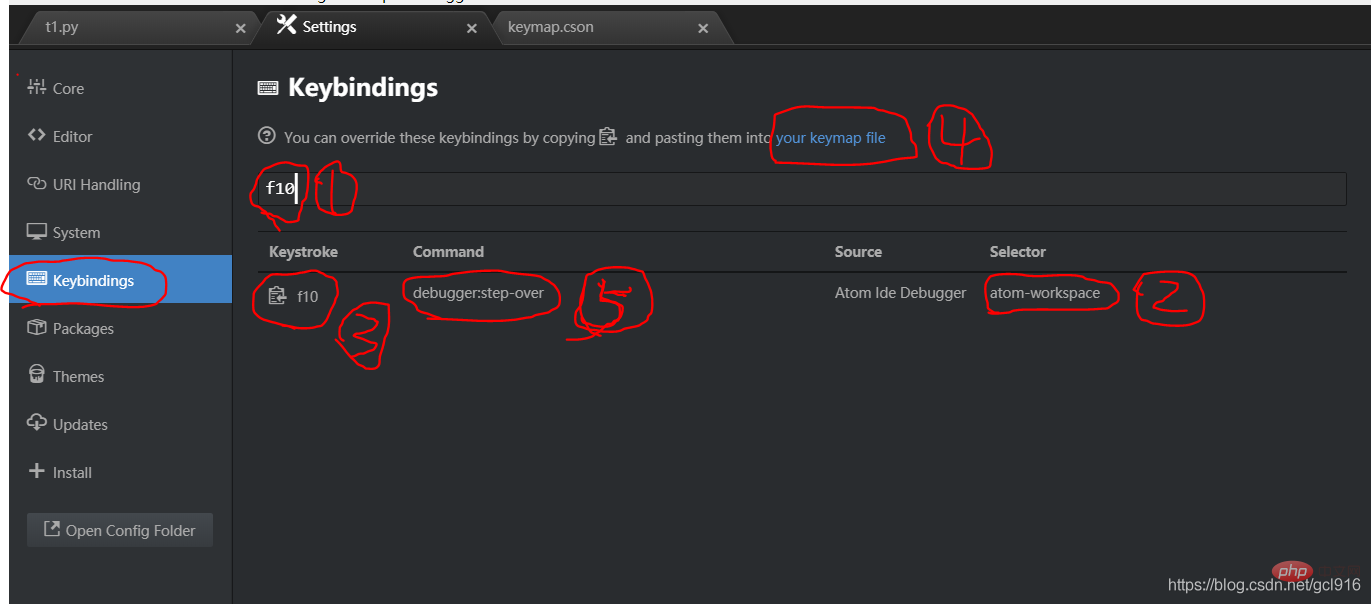The image size is (1371, 604).
Task: Close the keymap.cson tab
Action: [703, 28]
